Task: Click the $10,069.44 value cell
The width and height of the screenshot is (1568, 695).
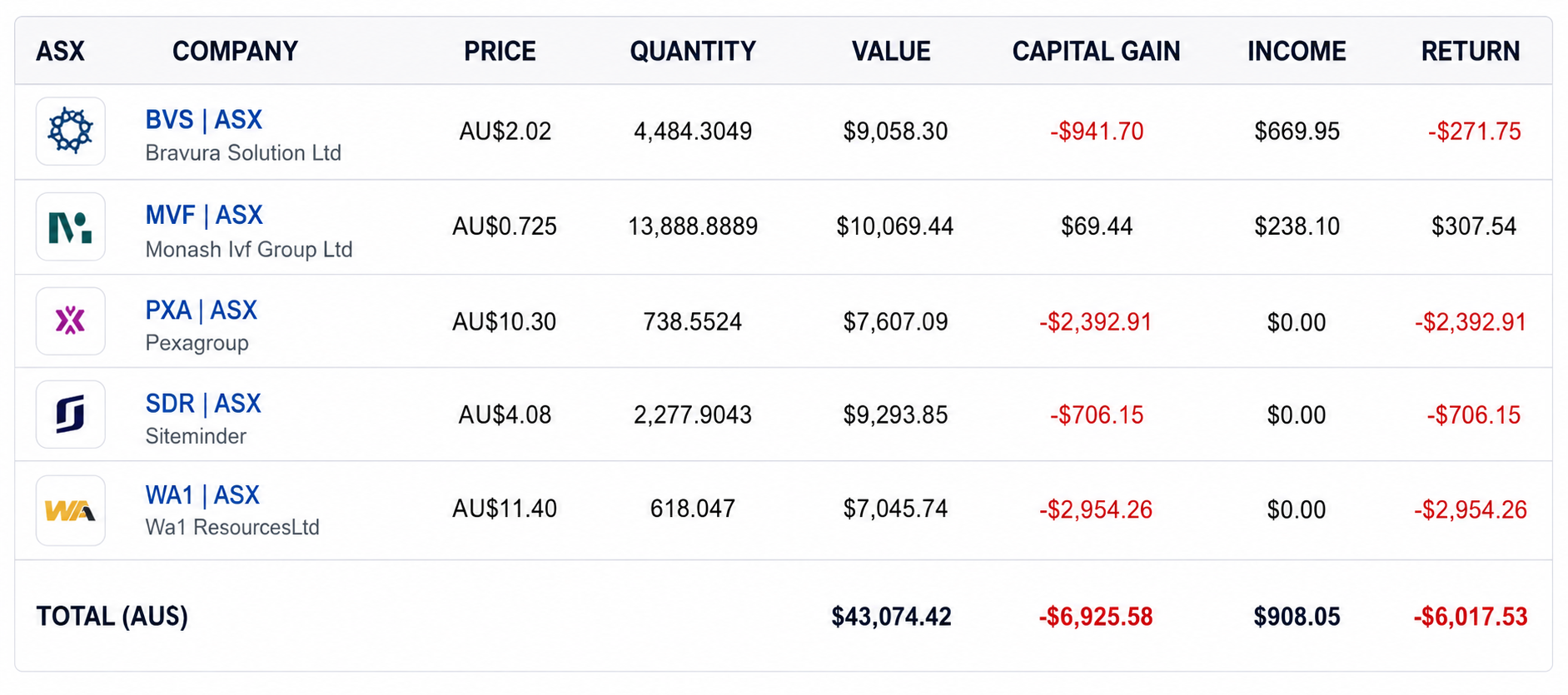Action: (x=895, y=226)
